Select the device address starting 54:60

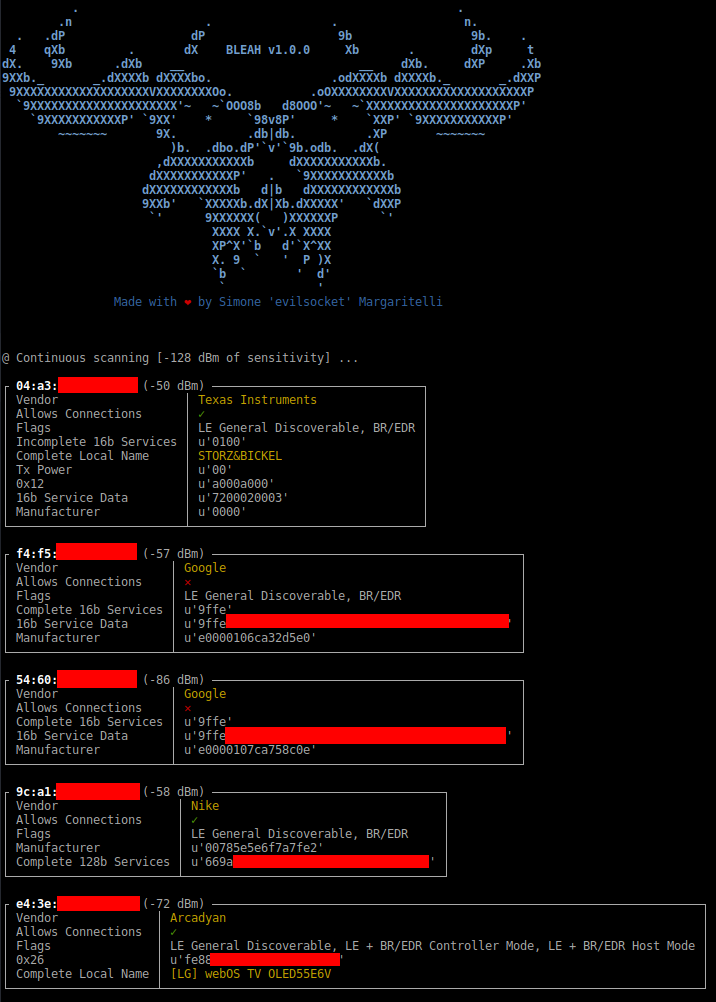point(76,679)
